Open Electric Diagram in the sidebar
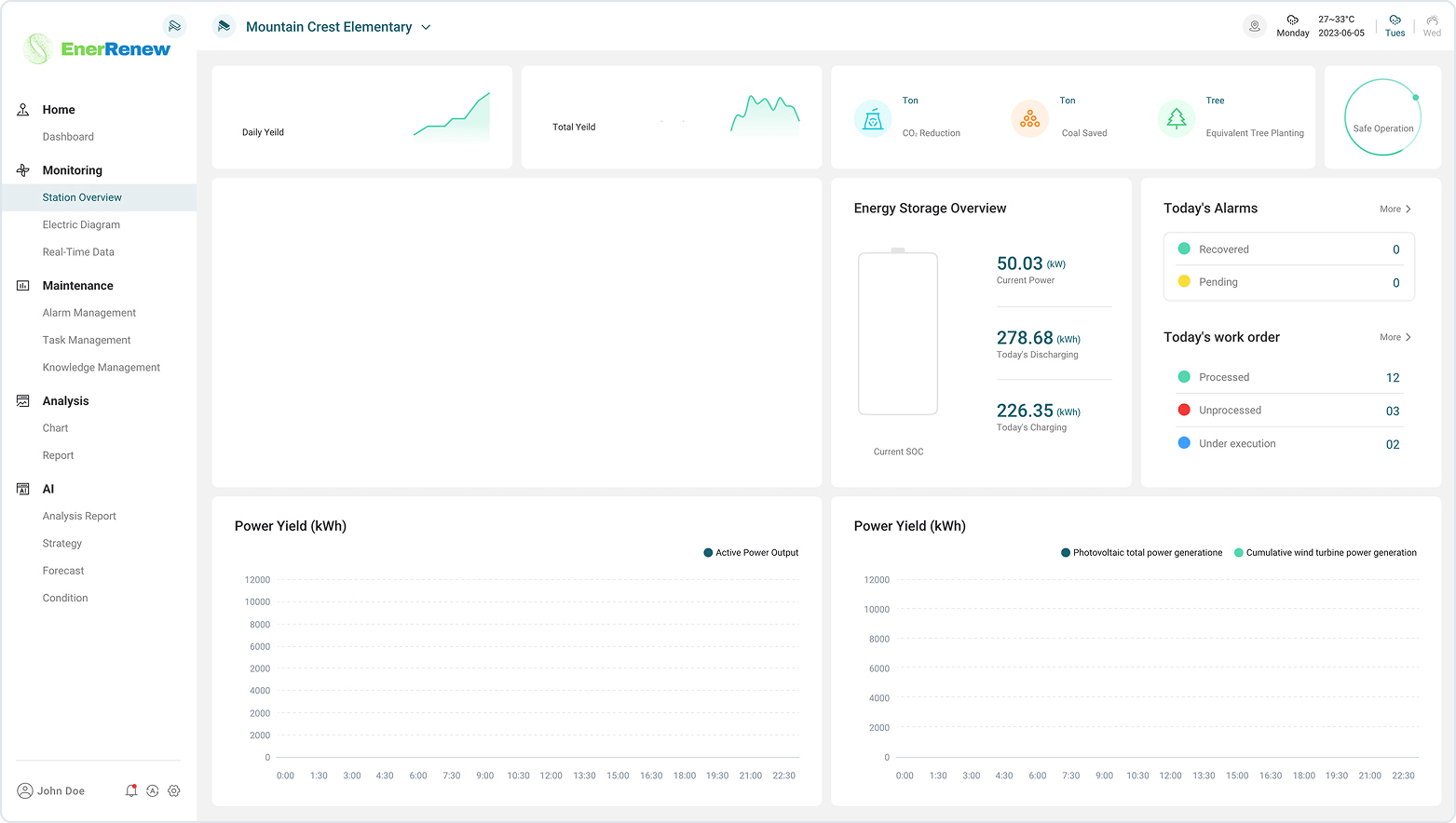This screenshot has height=823, width=1456. pos(81,224)
